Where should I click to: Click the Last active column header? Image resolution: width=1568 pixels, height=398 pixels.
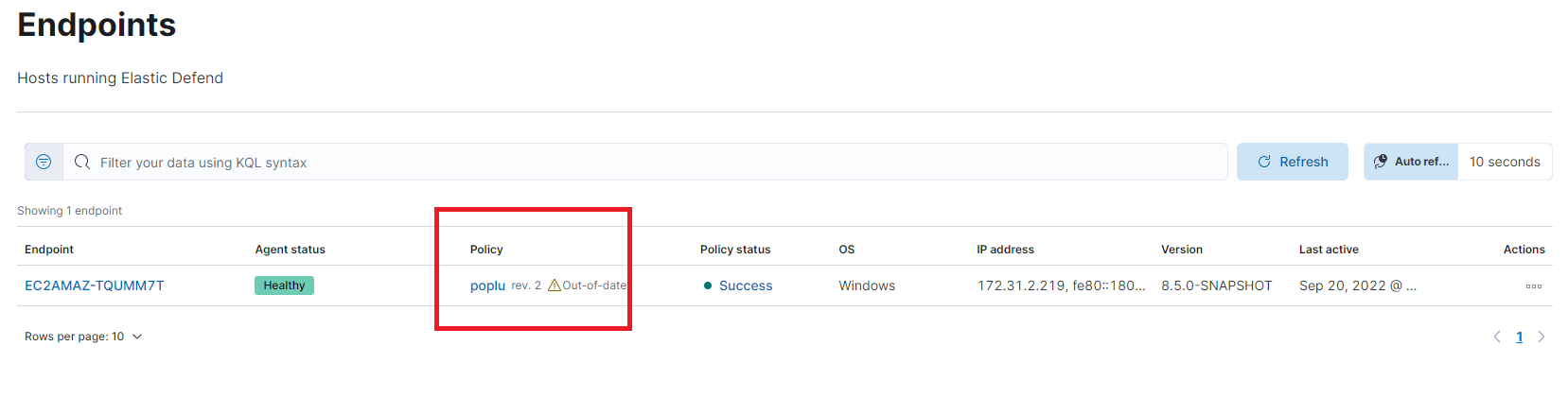[x=1329, y=250]
